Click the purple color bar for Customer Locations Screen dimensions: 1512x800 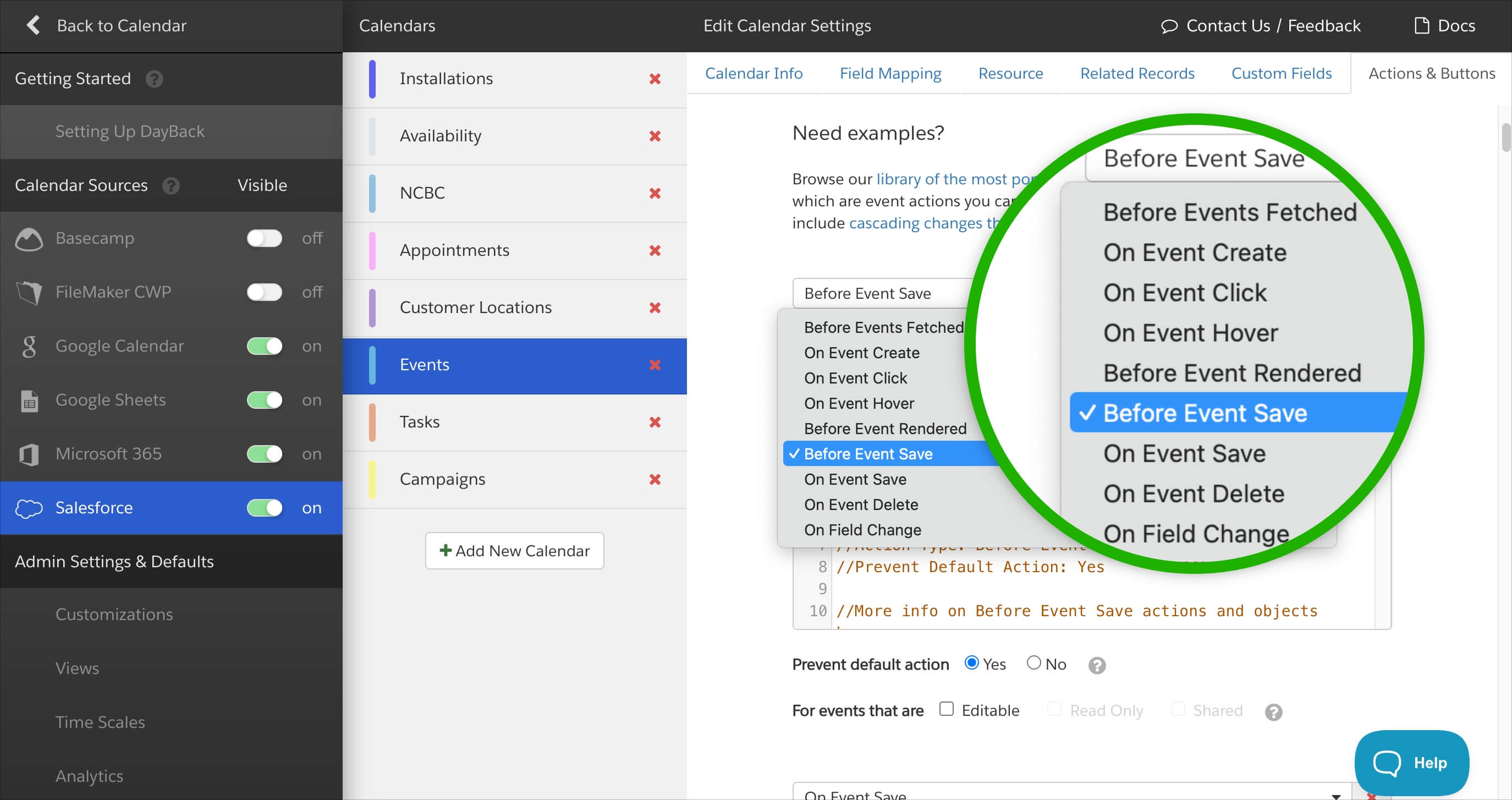[x=372, y=308]
